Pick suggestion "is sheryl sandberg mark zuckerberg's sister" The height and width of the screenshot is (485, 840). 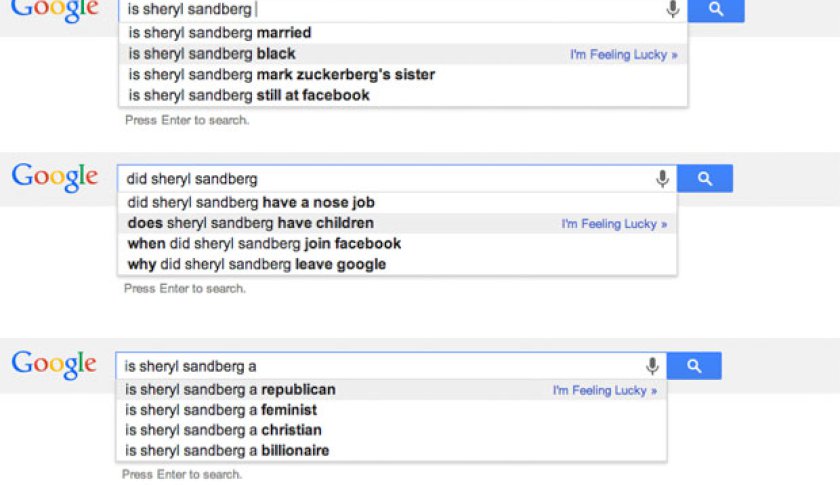[x=282, y=74]
